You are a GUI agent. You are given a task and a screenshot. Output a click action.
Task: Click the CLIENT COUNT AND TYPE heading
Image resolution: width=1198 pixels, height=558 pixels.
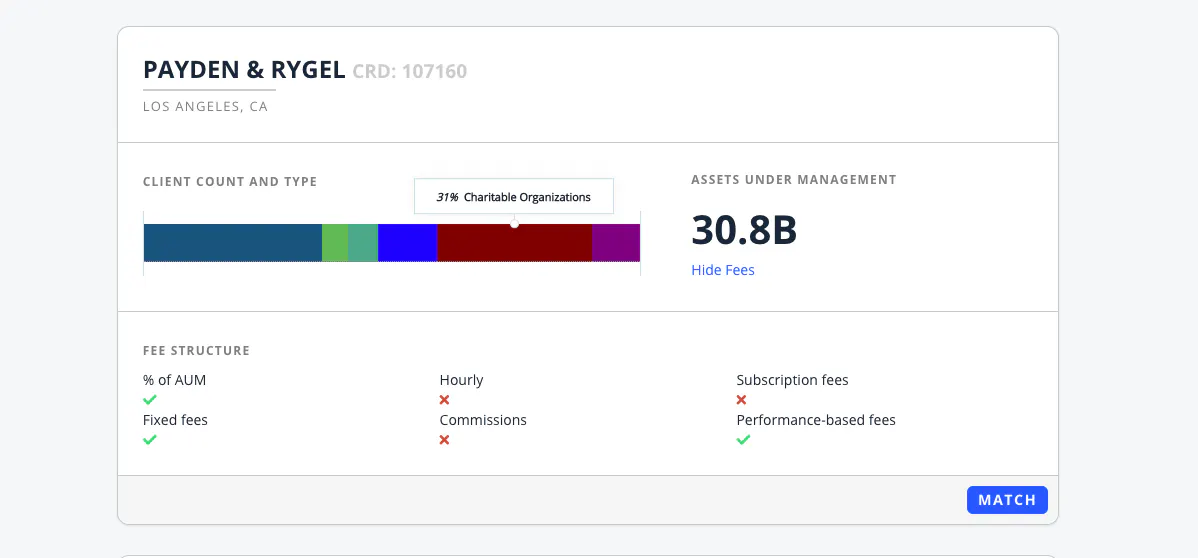[x=230, y=182]
